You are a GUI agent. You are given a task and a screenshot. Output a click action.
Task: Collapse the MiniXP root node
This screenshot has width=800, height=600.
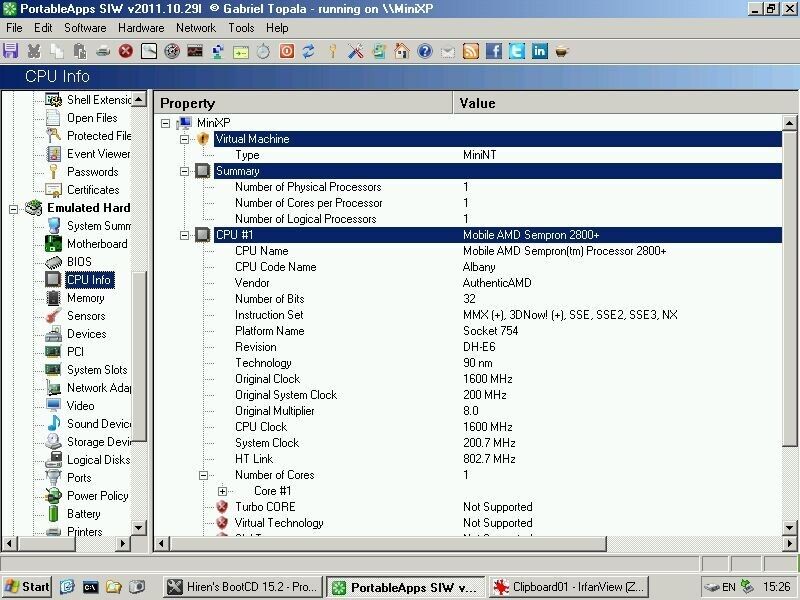tap(165, 123)
